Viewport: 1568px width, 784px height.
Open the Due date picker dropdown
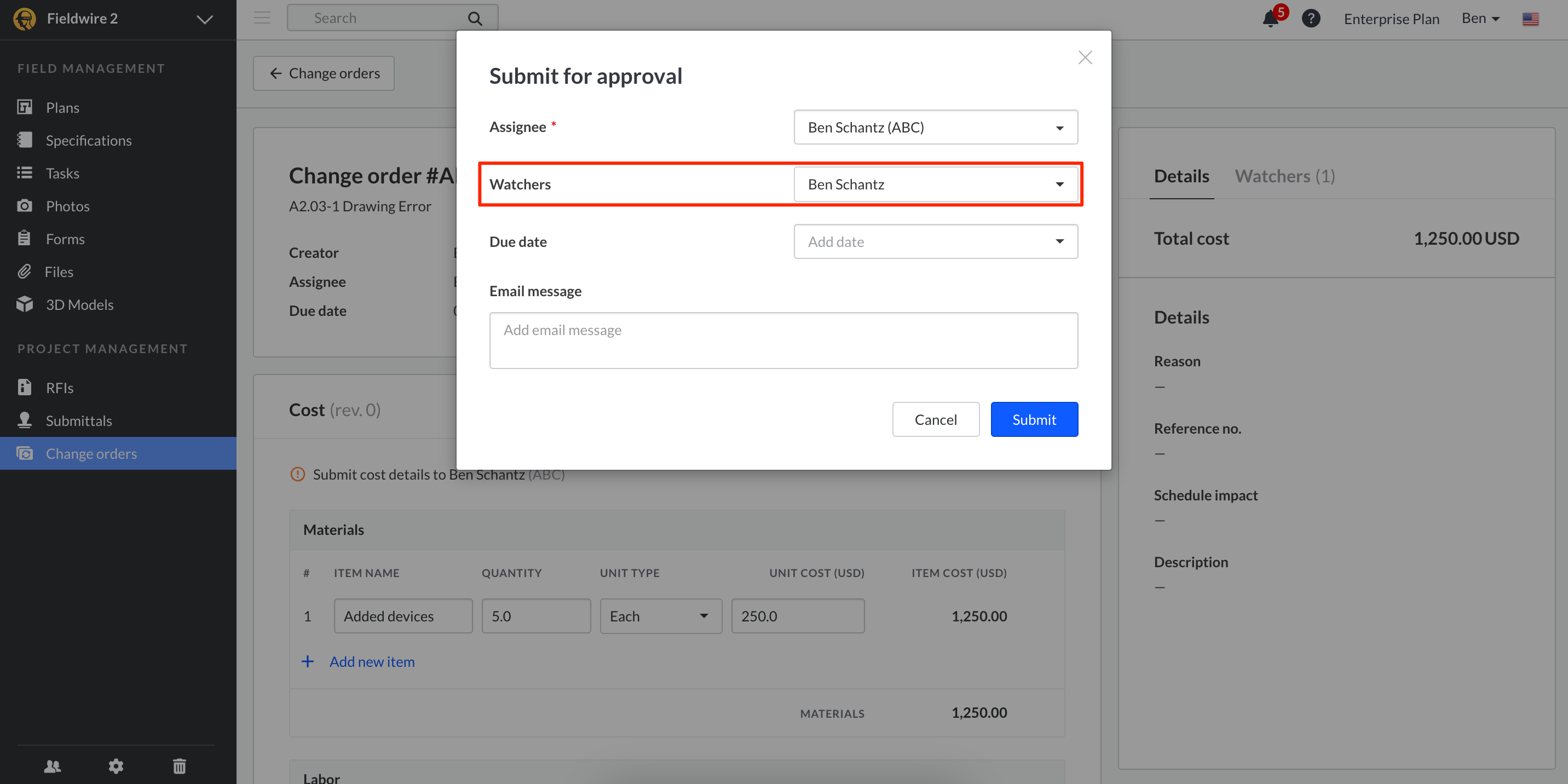[936, 241]
